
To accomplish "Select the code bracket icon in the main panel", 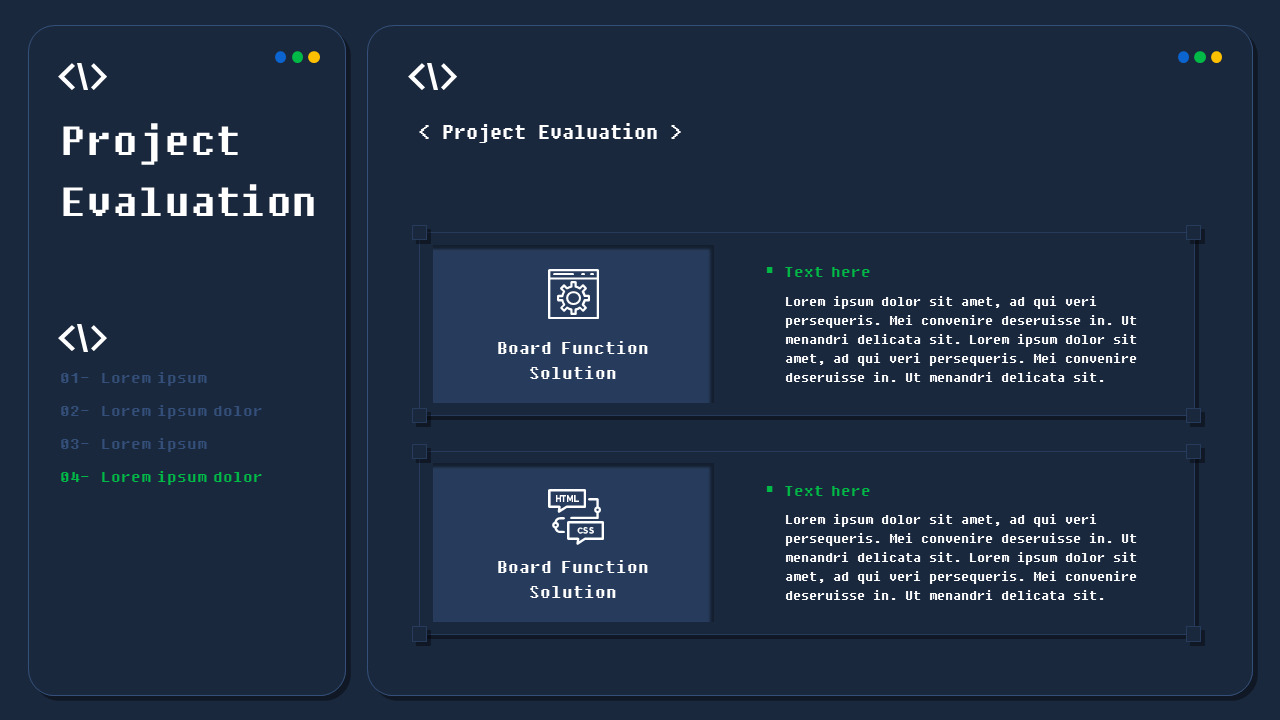I will click(433, 76).
